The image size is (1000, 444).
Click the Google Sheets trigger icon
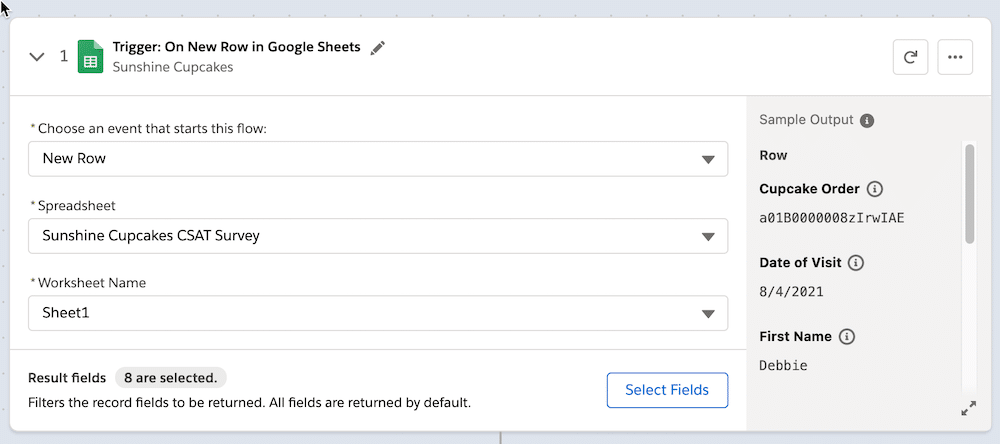coord(91,57)
